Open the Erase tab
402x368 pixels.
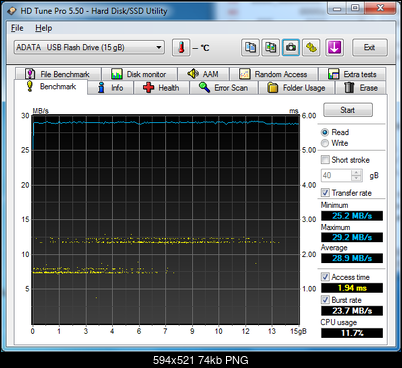tap(361, 88)
